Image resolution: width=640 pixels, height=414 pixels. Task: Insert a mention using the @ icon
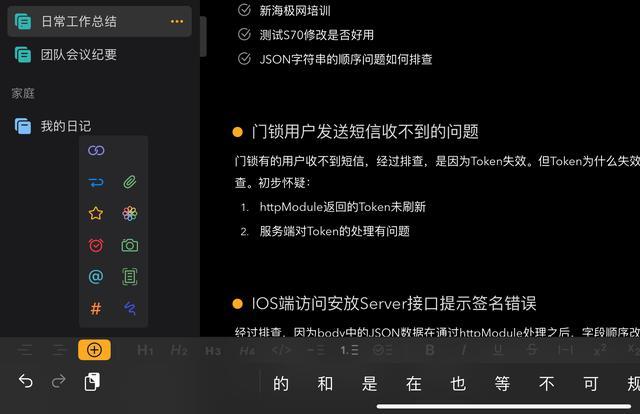(96, 276)
